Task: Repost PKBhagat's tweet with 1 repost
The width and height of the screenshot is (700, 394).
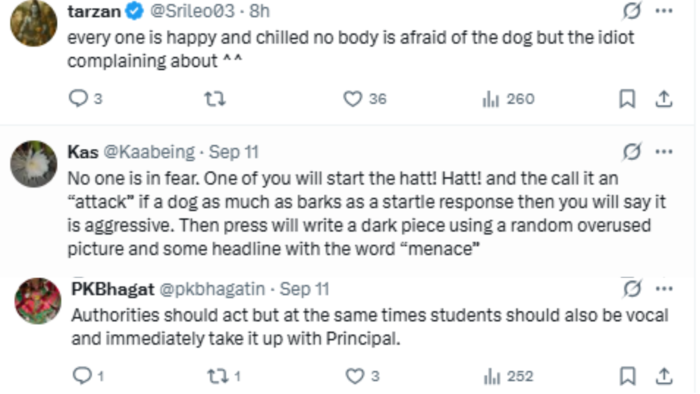Action: [x=224, y=376]
